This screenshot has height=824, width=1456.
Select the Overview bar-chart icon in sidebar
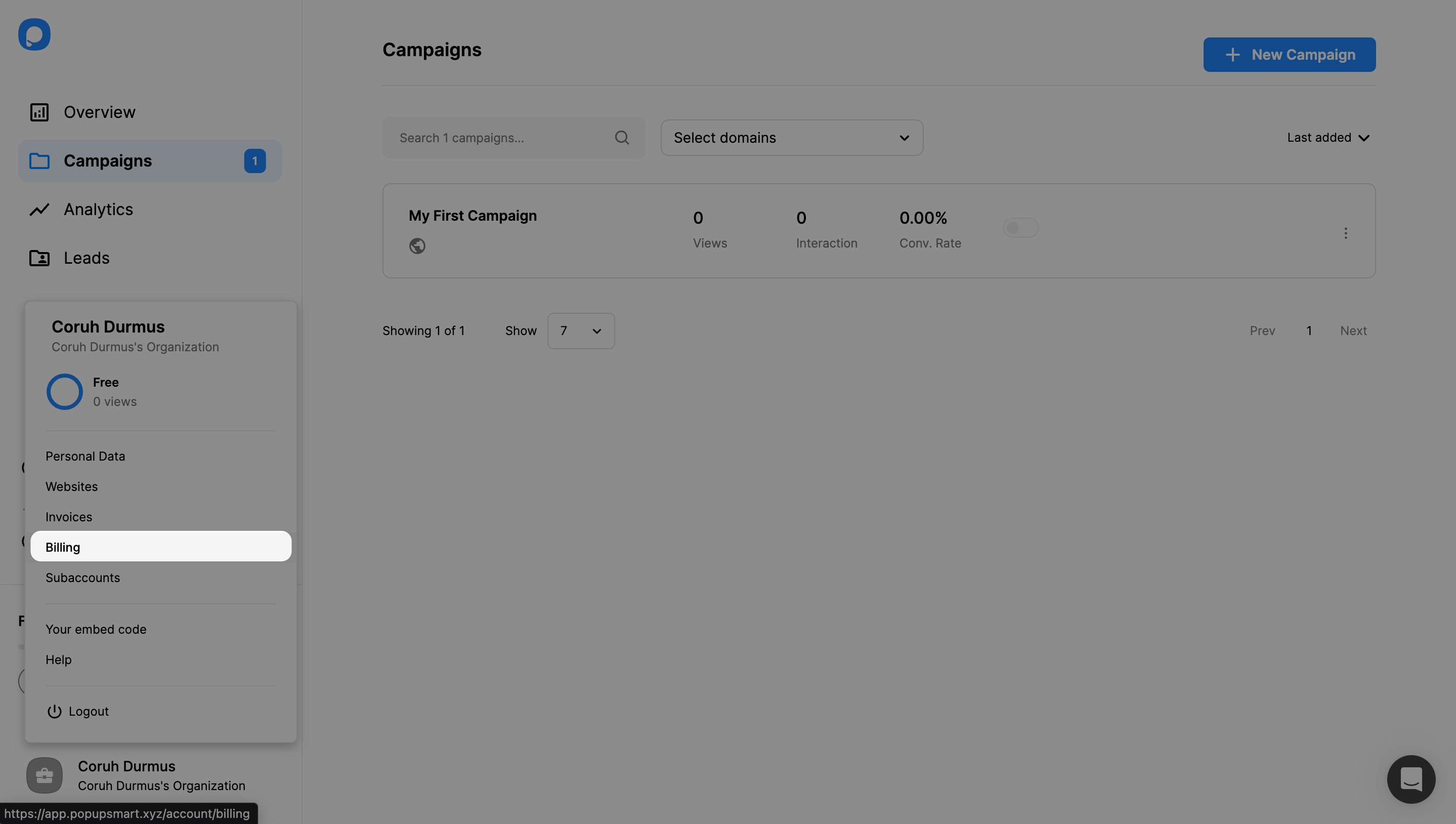pos(39,111)
